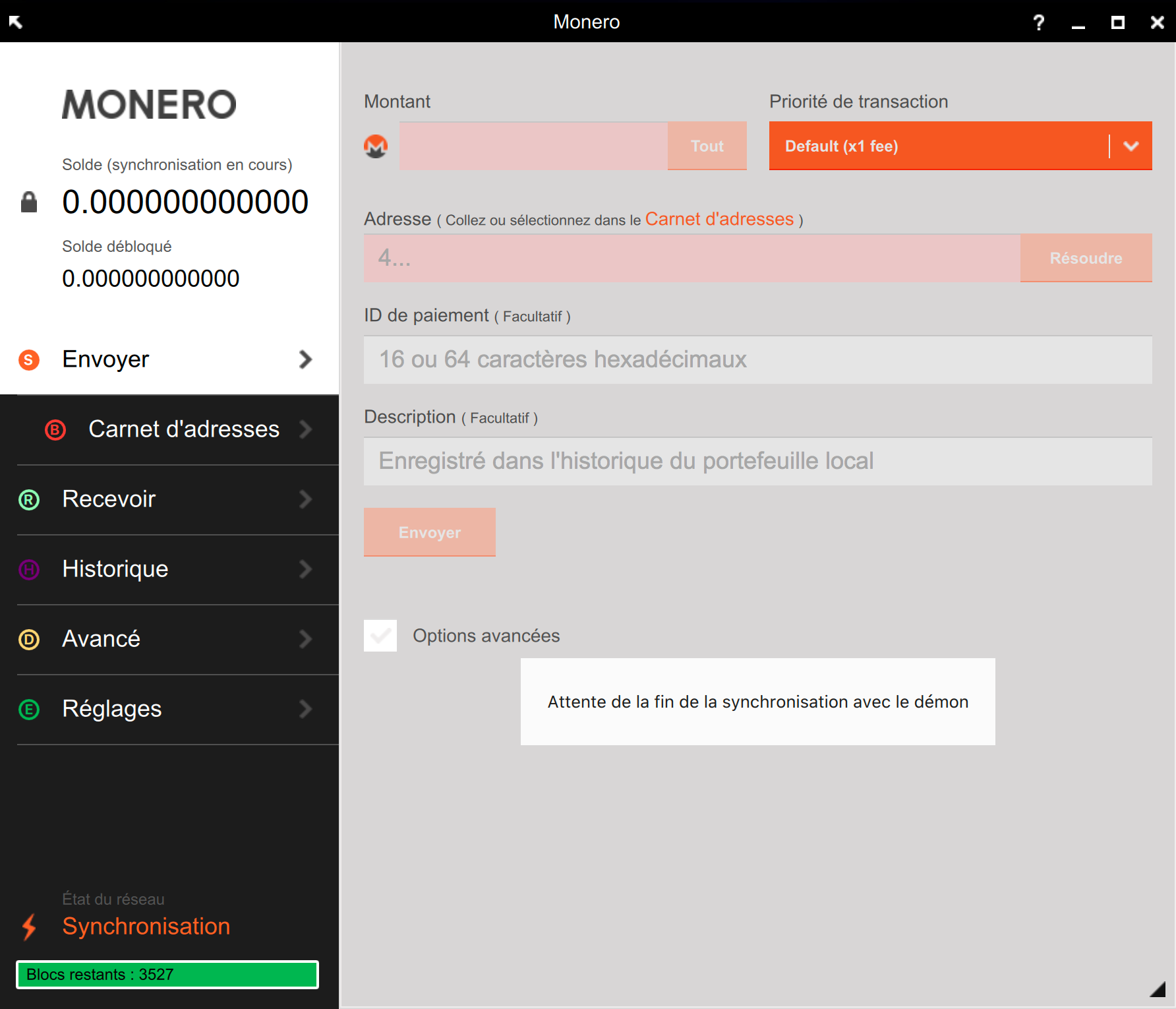Screen dimensions: 1176x1009
Task: Click the yellow D icon for Avancé
Action: coord(29,640)
